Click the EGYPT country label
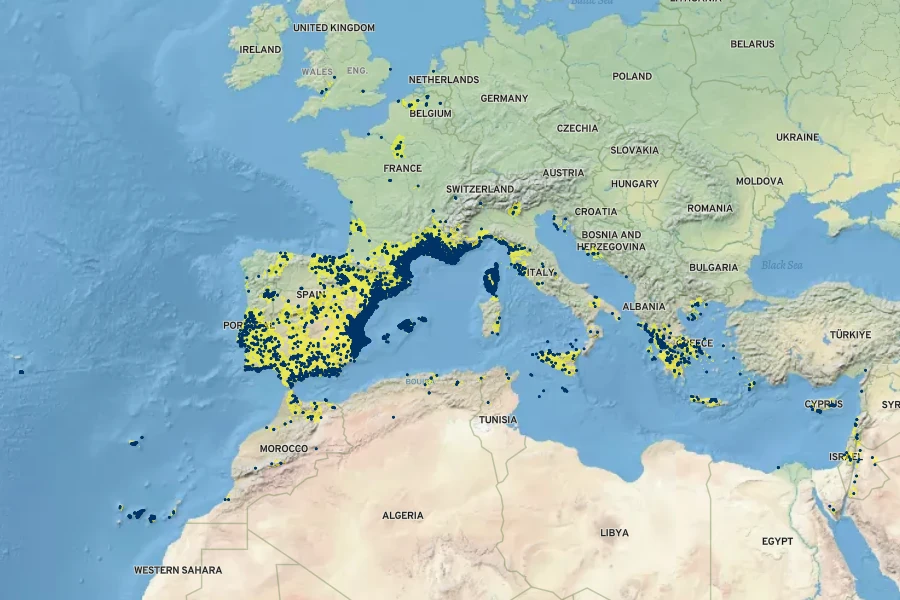Viewport: 900px width, 600px height. (x=777, y=541)
